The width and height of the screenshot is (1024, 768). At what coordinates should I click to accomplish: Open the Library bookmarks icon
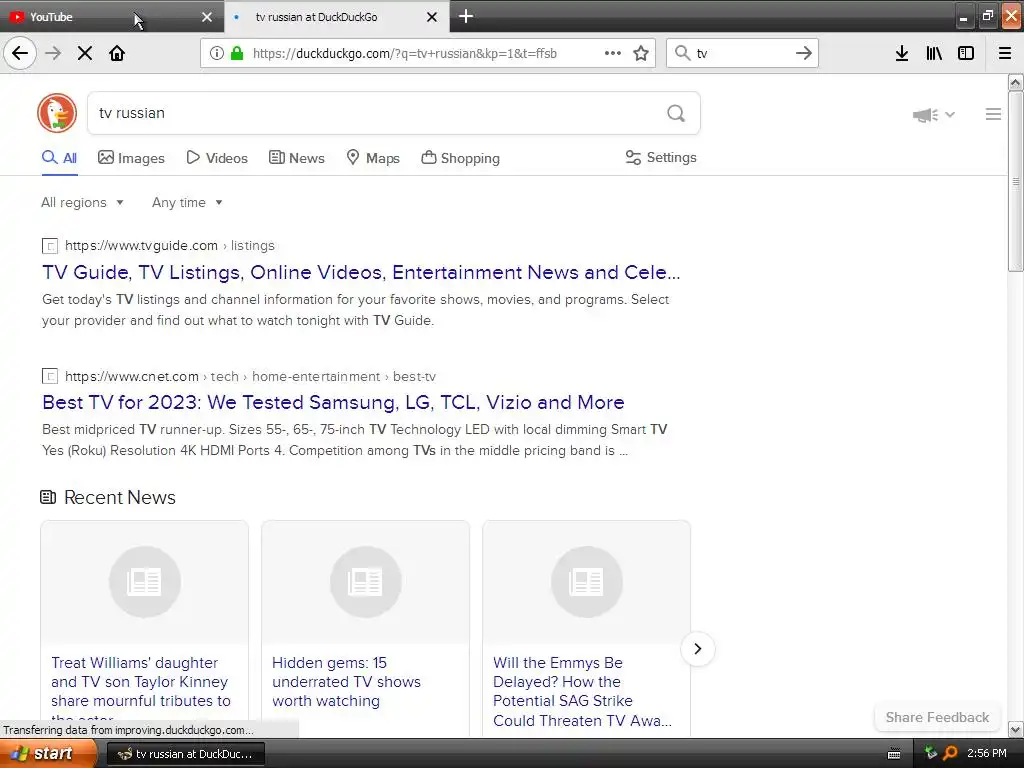(x=934, y=53)
